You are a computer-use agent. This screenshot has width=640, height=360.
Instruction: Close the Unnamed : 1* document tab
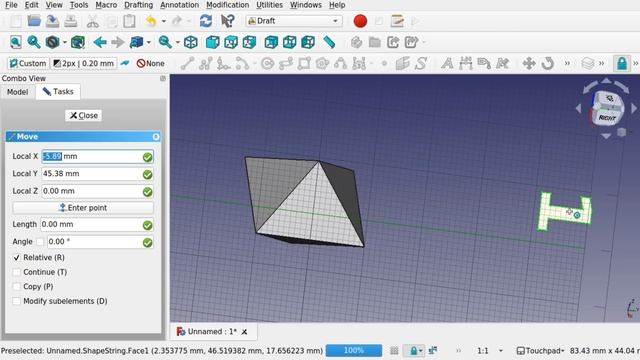click(x=244, y=332)
